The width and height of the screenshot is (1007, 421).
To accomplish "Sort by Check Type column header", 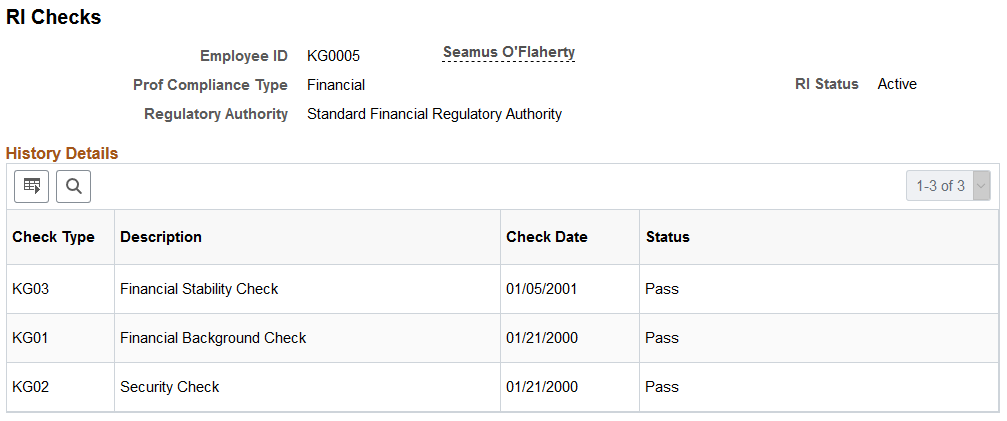I will coord(53,237).
